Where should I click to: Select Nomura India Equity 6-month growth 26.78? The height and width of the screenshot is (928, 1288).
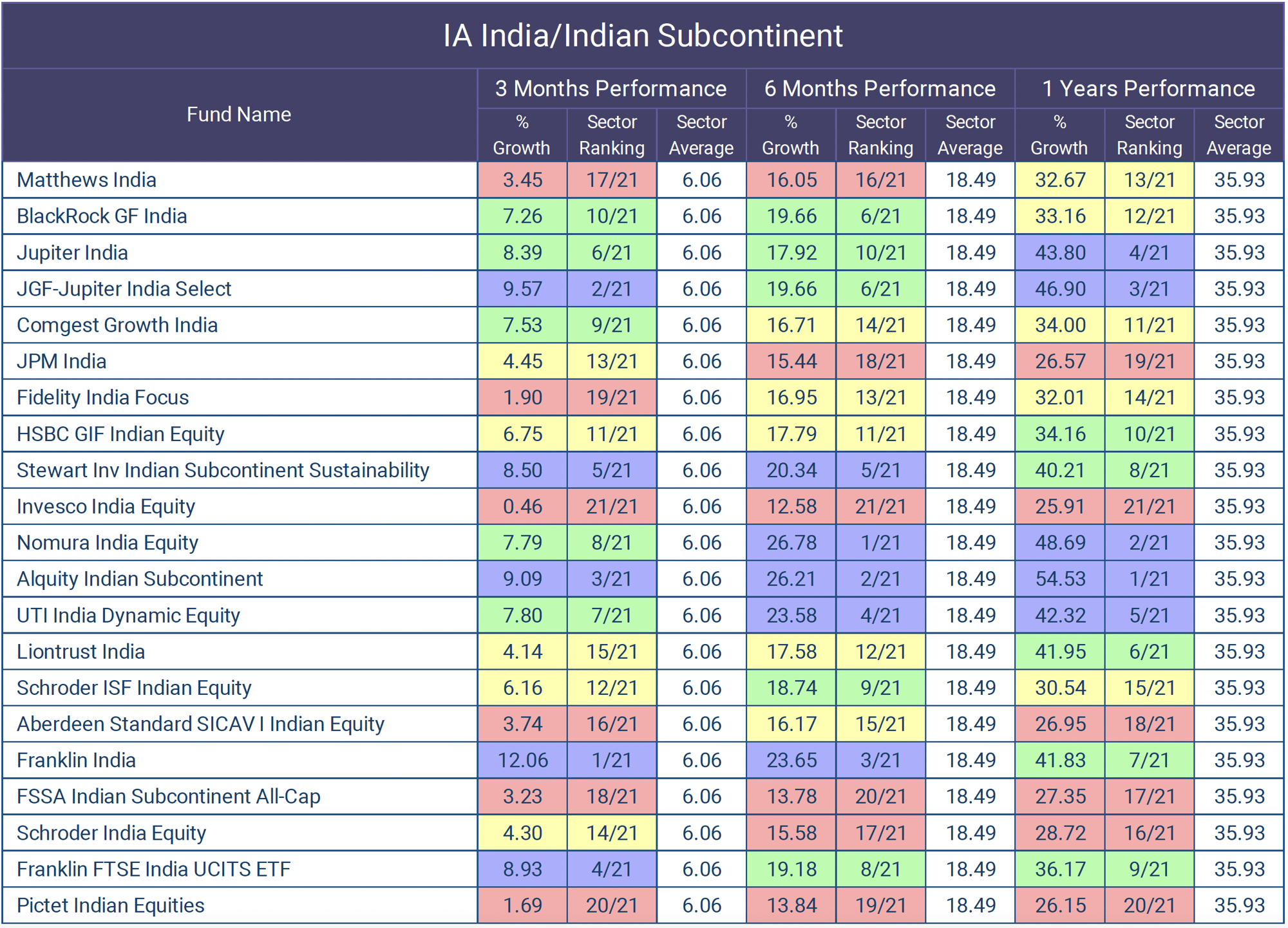coord(791,542)
